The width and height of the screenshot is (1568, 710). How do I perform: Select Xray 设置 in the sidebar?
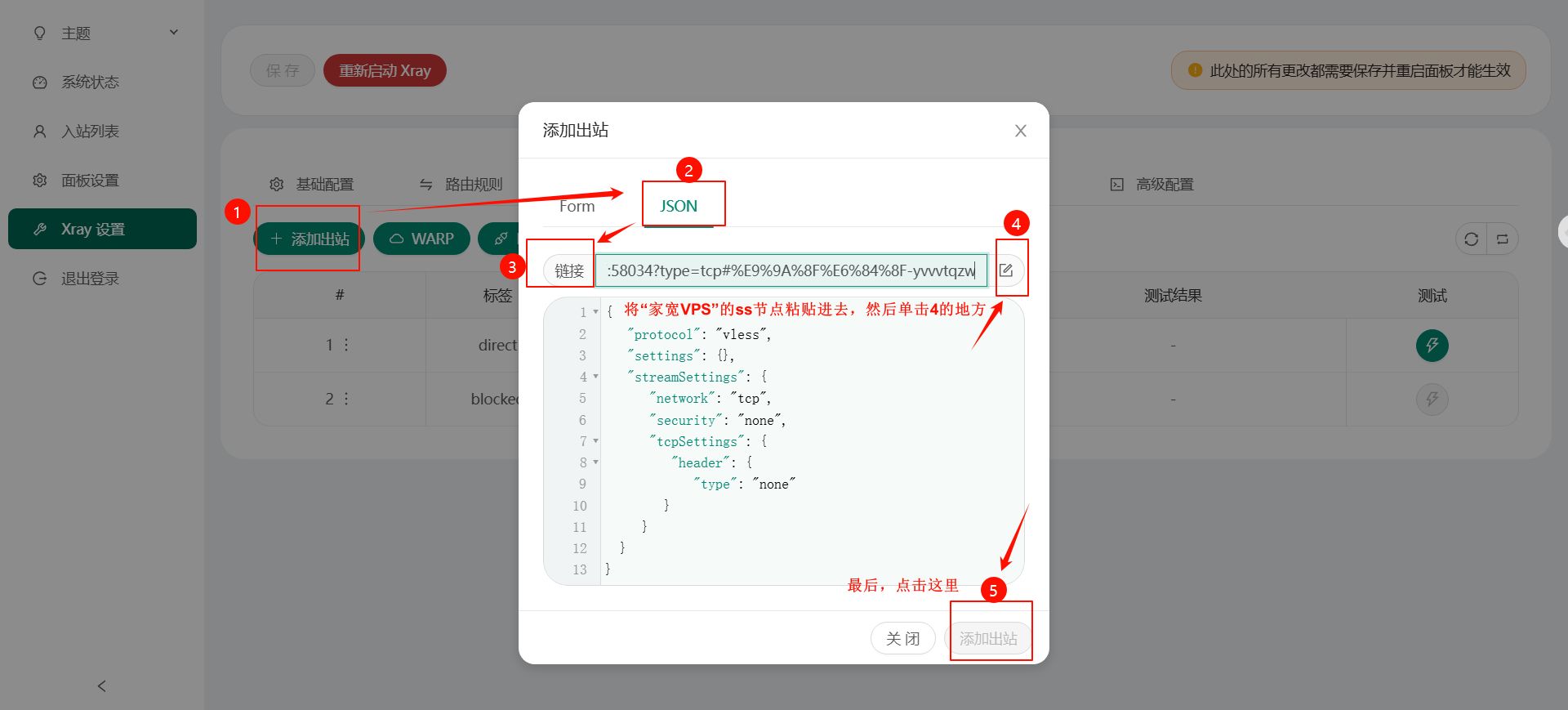tap(102, 229)
